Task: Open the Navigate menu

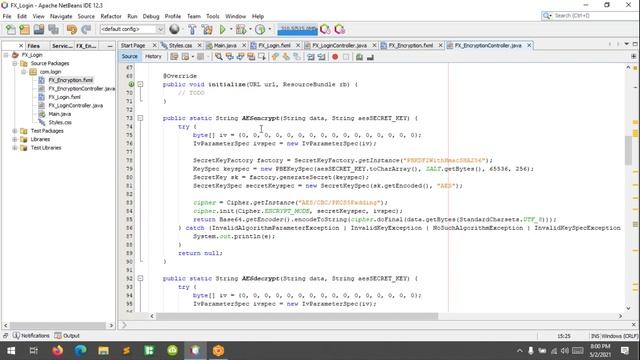Action: pos(61,16)
